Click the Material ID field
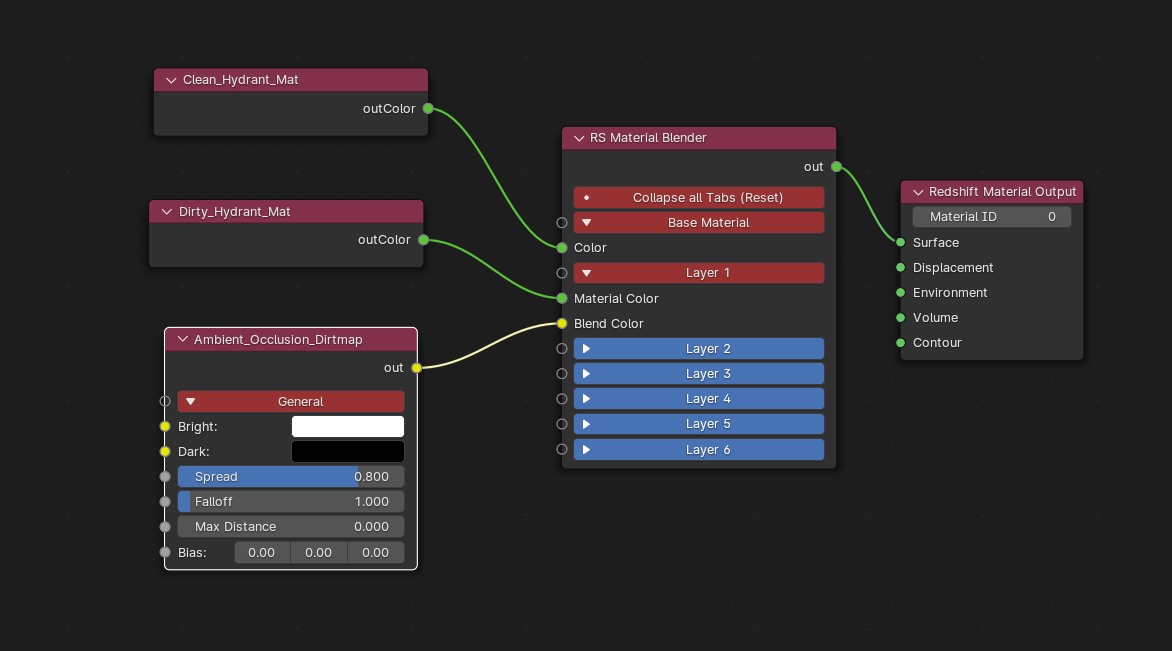The image size is (1172, 651). click(x=992, y=217)
